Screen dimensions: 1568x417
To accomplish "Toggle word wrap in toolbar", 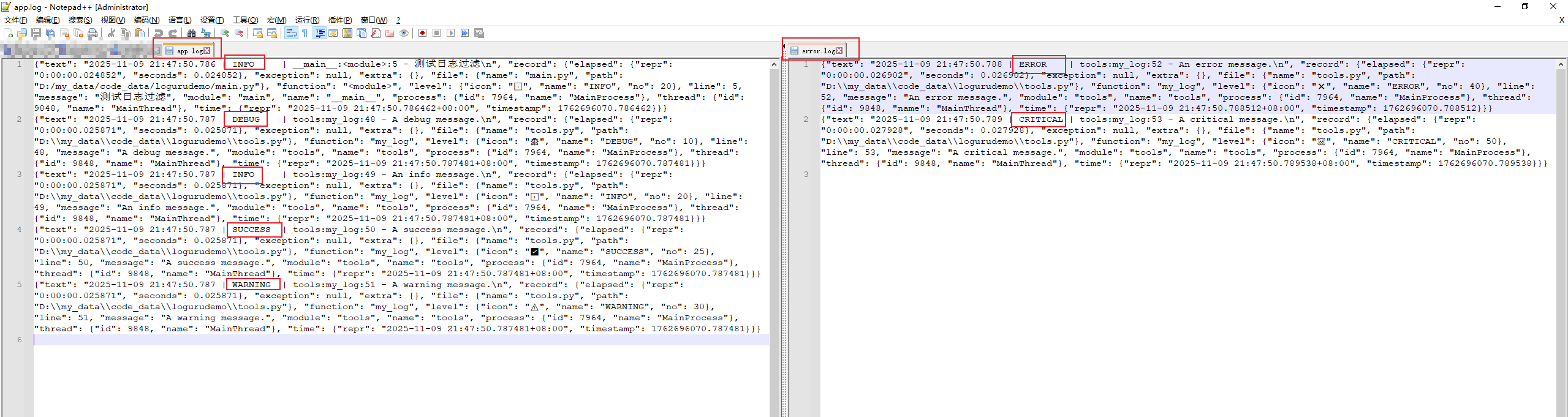I will (x=291, y=33).
